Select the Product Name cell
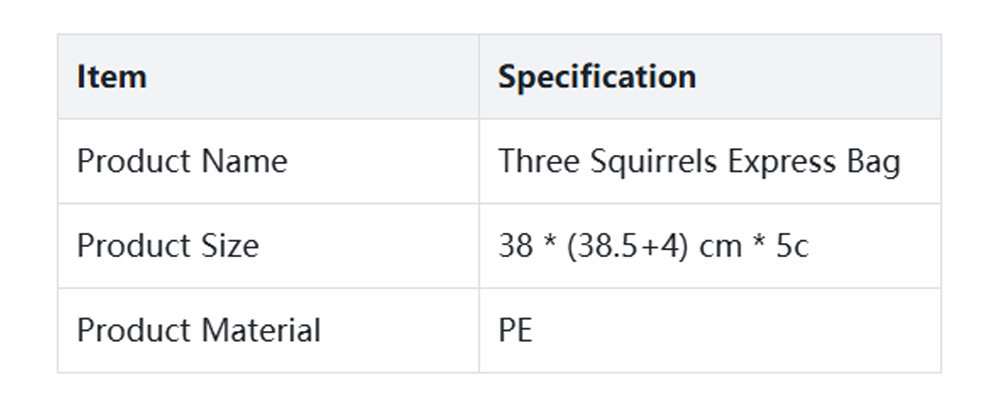Image resolution: width=1000 pixels, height=408 pixels. (x=182, y=161)
